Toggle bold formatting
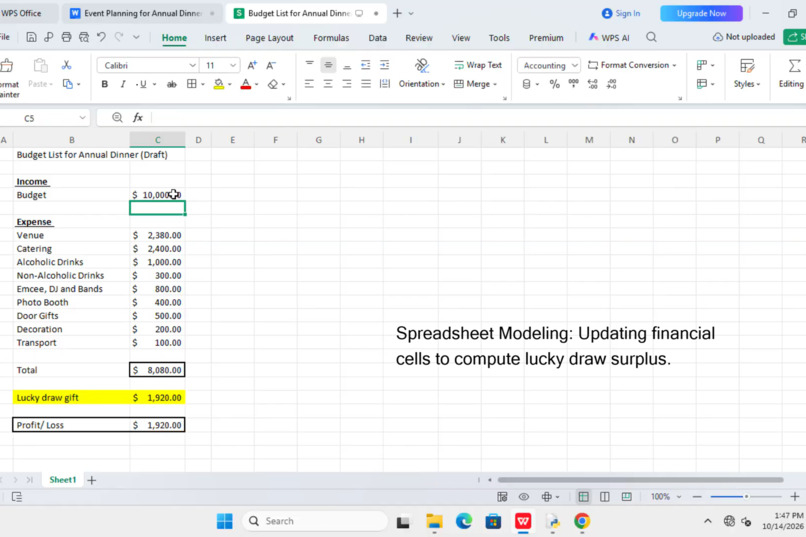 (104, 84)
